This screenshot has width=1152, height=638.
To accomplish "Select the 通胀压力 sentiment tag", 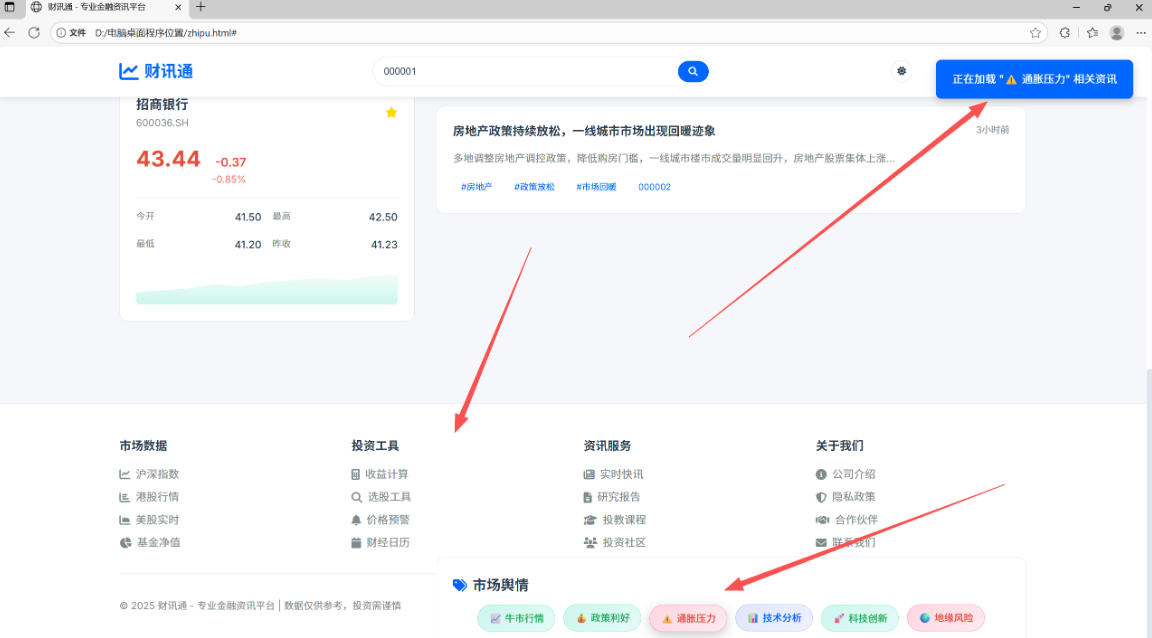I will click(688, 618).
